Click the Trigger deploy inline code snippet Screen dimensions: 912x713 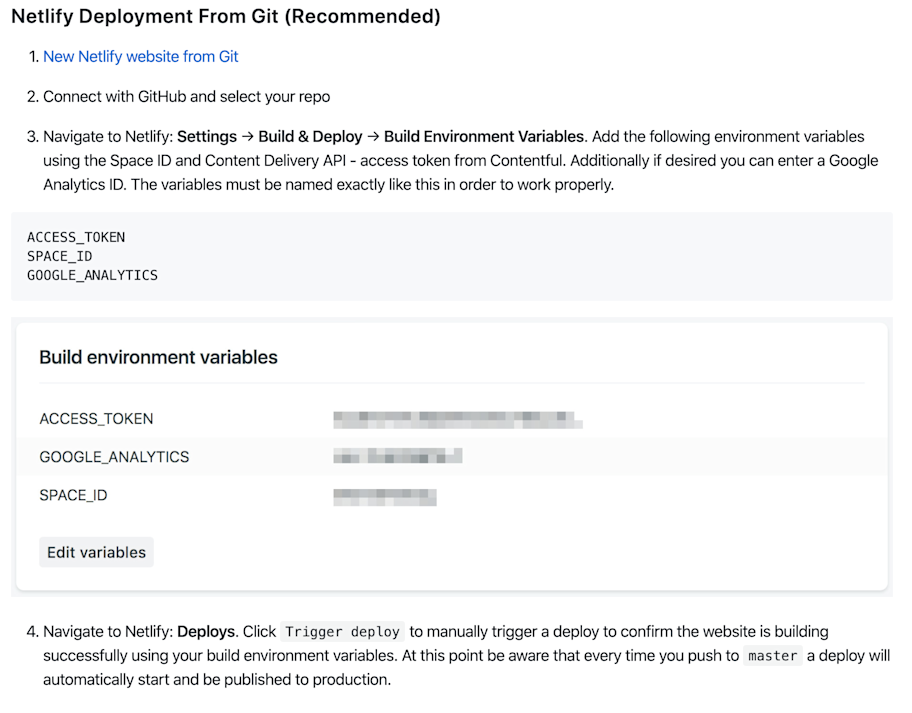pyautogui.click(x=343, y=631)
